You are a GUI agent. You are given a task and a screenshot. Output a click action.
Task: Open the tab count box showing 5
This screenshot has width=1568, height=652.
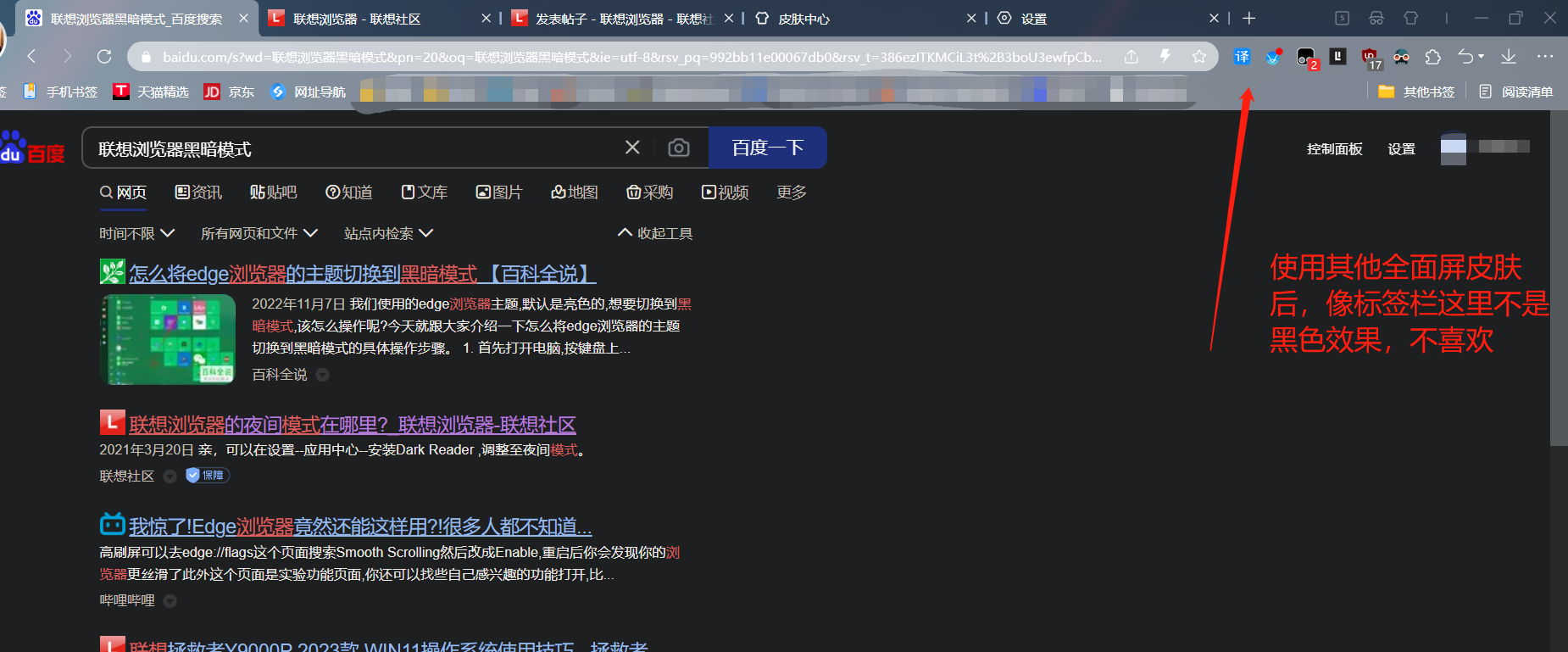[x=1342, y=18]
